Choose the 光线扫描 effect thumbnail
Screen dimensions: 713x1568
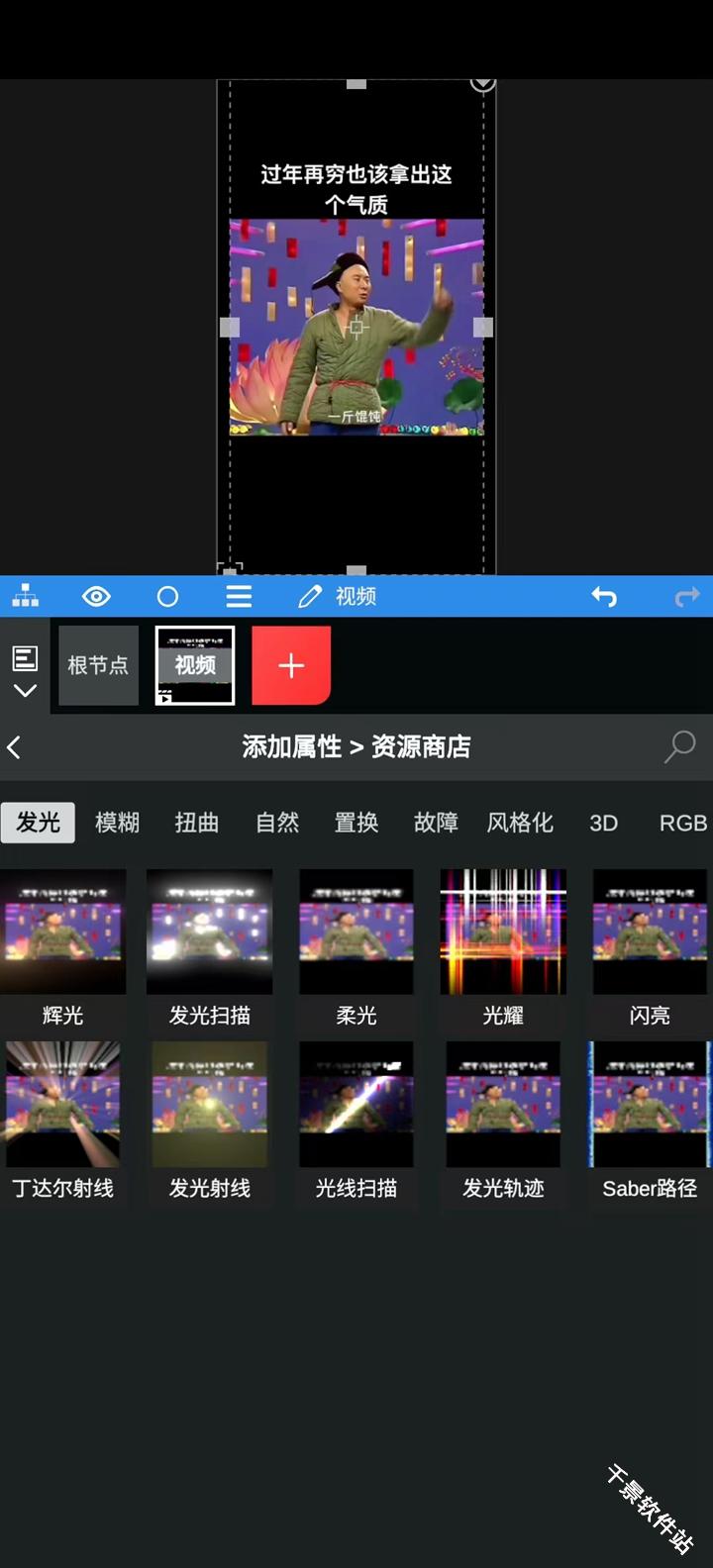tap(356, 1104)
